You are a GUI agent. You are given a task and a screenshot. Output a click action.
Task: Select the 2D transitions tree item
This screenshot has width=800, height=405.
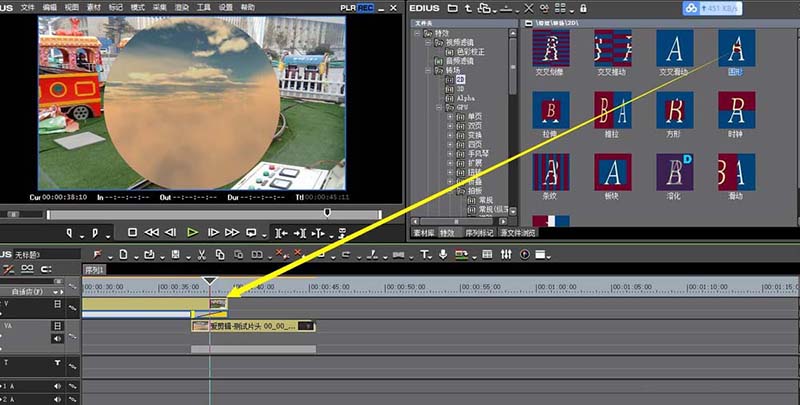pos(461,80)
